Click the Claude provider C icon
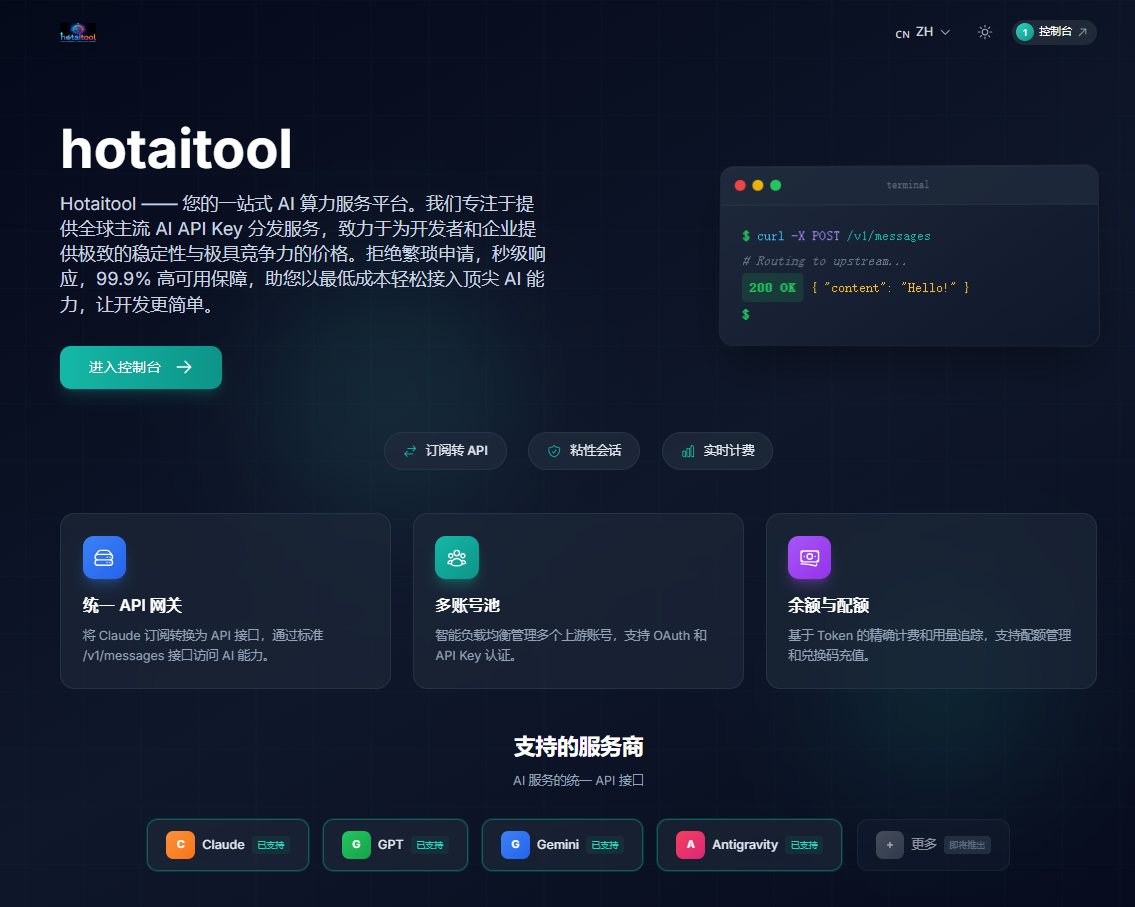Image resolution: width=1135 pixels, height=907 pixels. point(180,845)
